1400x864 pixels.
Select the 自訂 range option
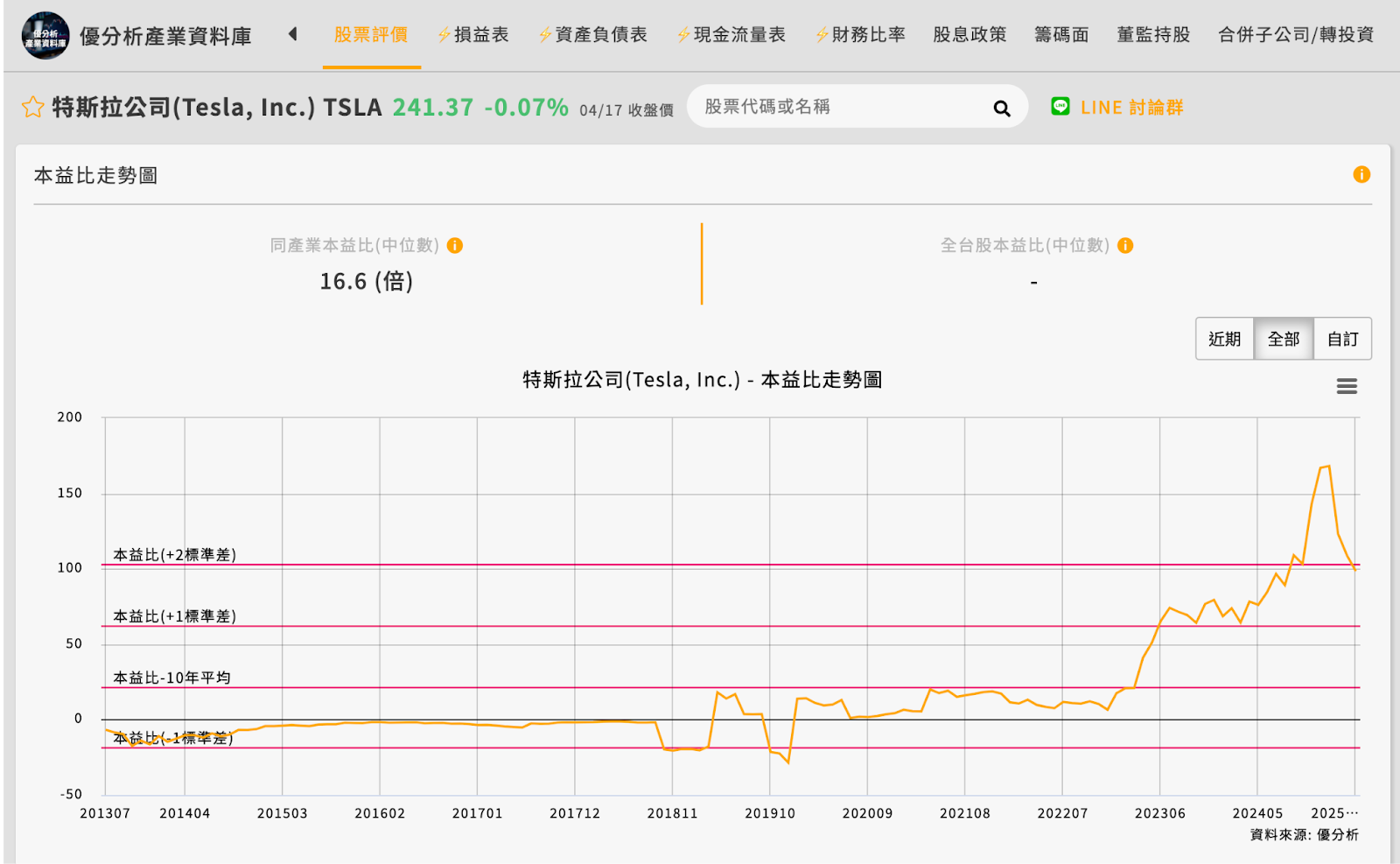coord(1342,339)
